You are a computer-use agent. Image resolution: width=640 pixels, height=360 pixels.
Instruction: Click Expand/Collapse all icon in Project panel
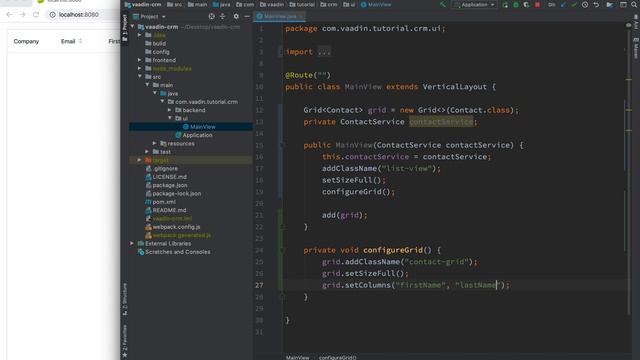pos(222,16)
